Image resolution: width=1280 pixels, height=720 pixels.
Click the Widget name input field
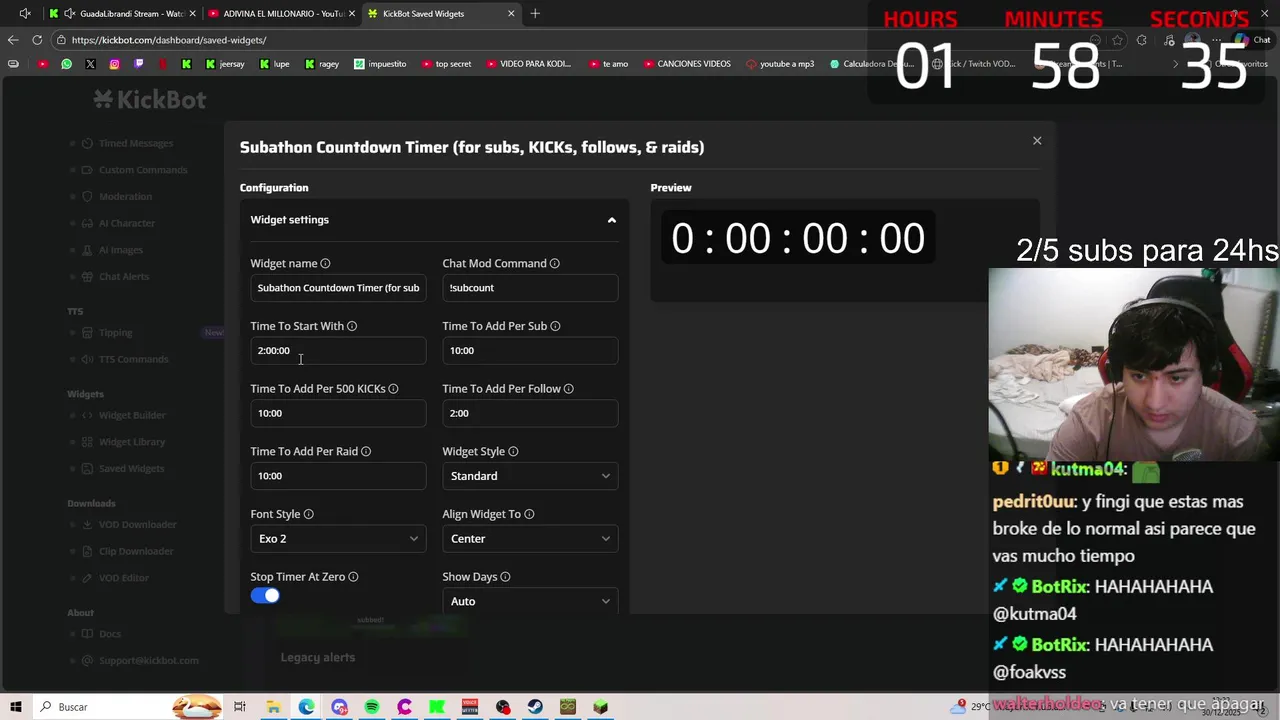click(338, 288)
